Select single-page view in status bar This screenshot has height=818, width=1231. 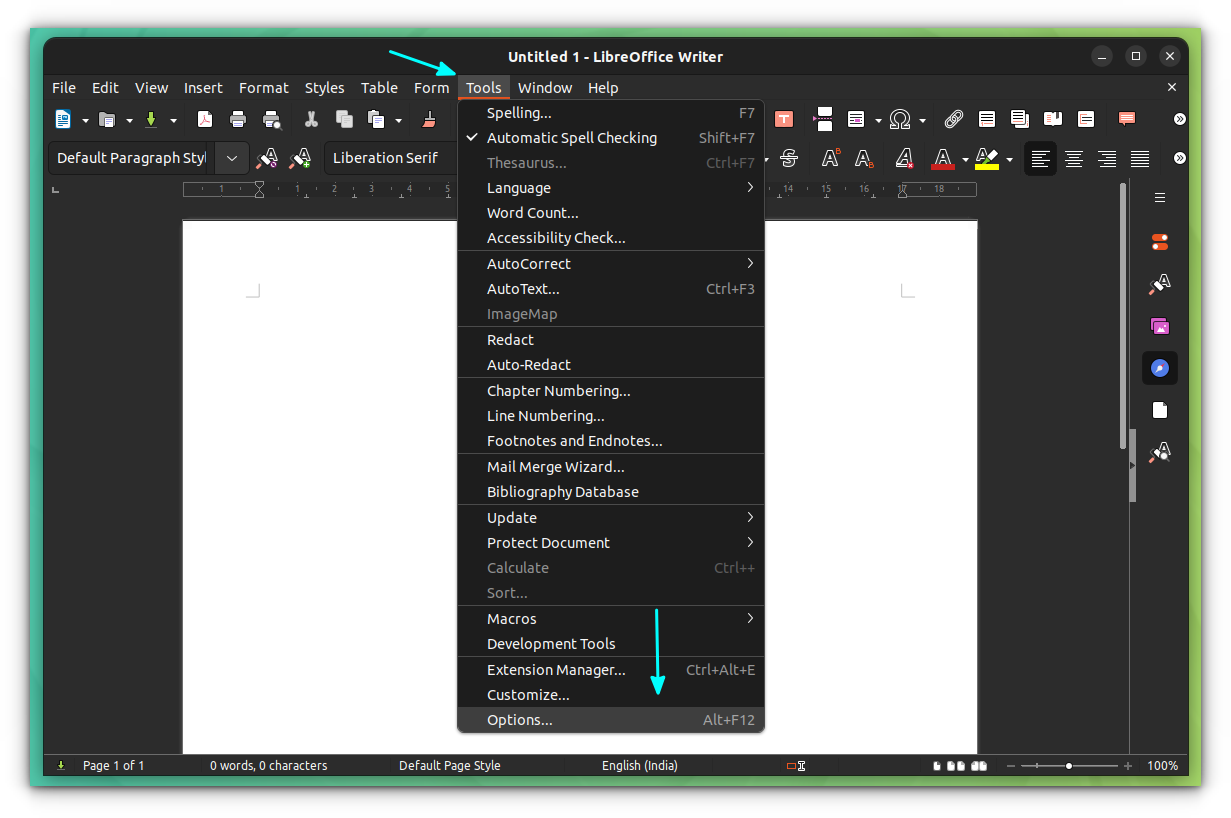point(937,766)
